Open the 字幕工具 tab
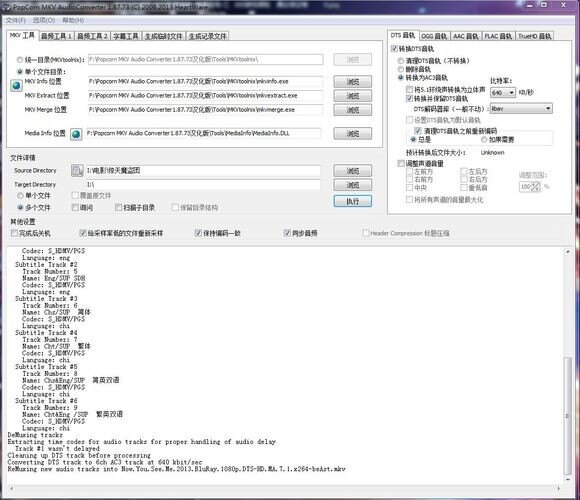The height and width of the screenshot is (500, 580). coord(126,36)
